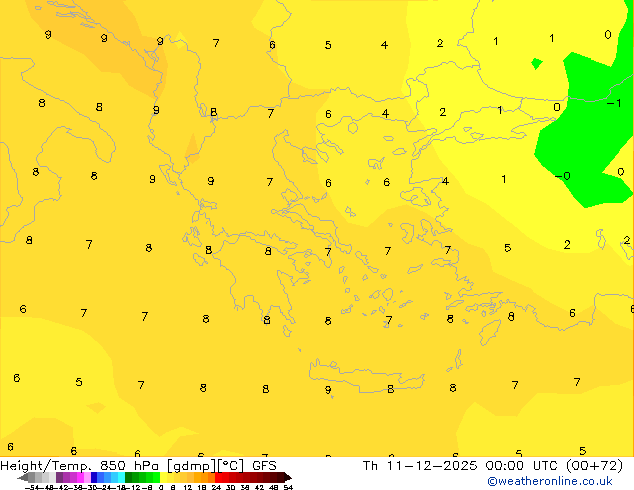The height and width of the screenshot is (490, 634).
Task: Click the legend's right dark-maroon arrow end
Action: (x=287, y=477)
